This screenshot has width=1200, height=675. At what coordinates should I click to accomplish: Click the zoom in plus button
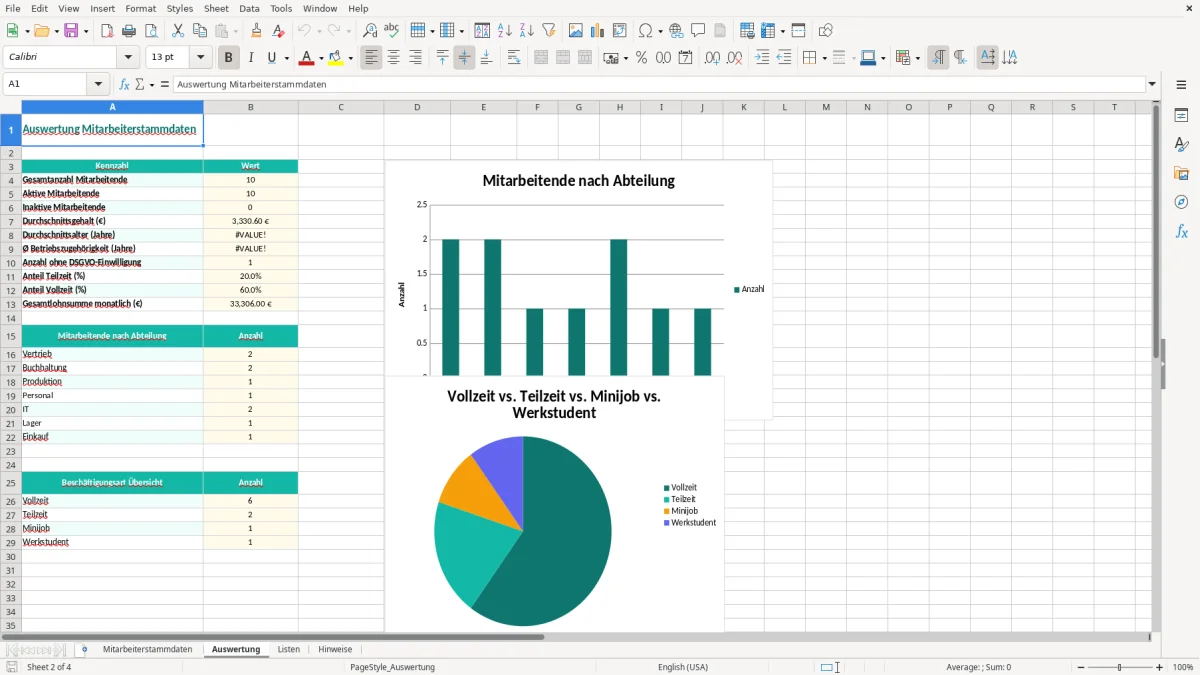(1159, 667)
